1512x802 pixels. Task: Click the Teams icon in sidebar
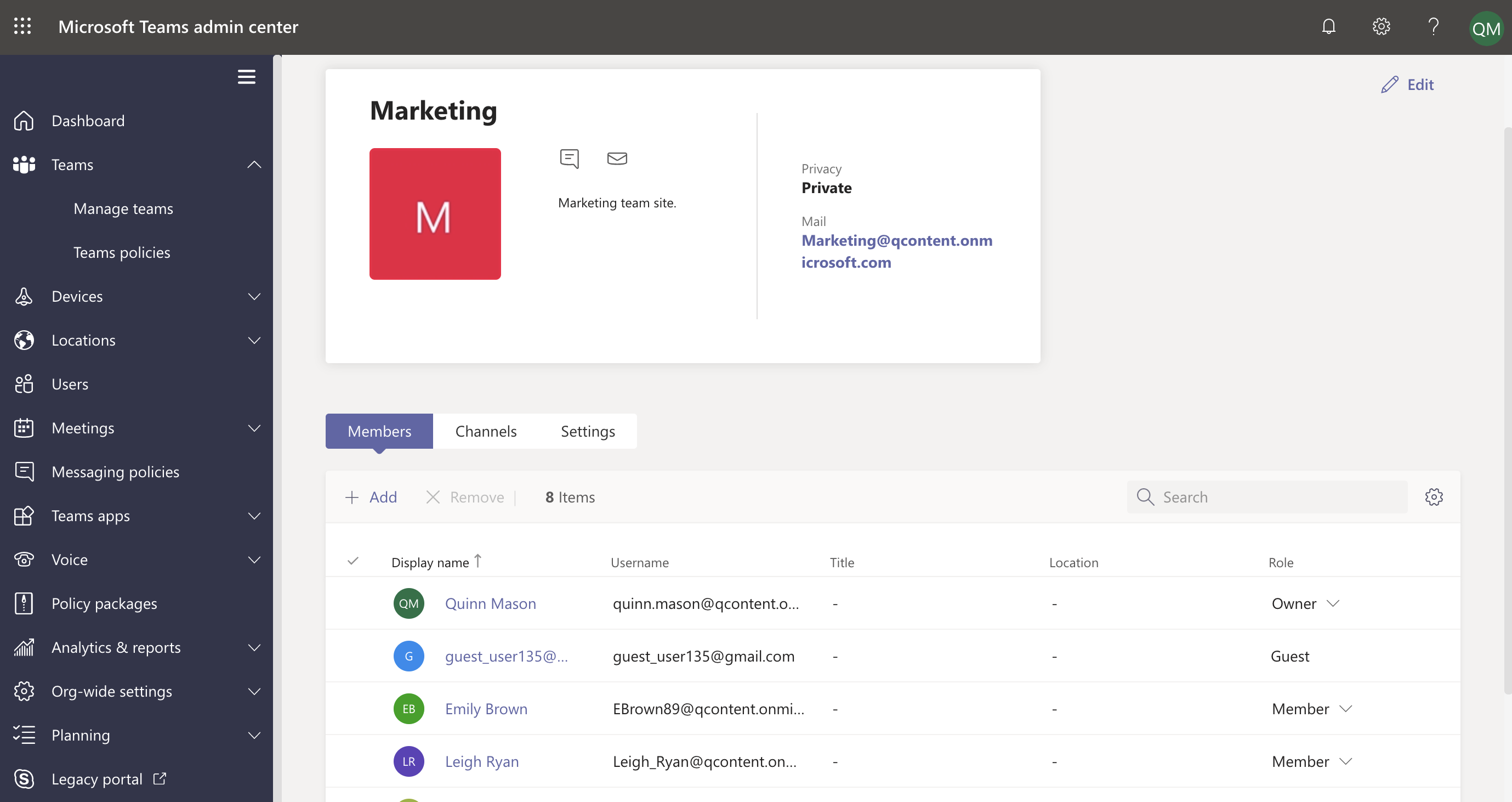[24, 163]
